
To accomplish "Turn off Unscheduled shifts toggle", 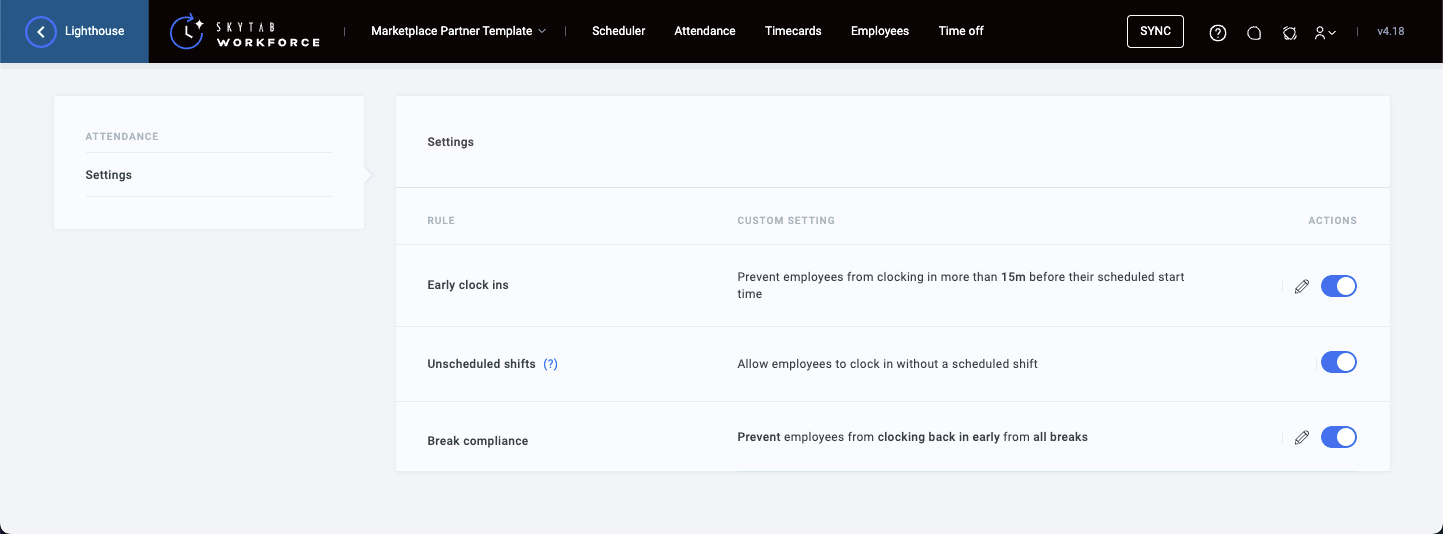I will (x=1338, y=362).
